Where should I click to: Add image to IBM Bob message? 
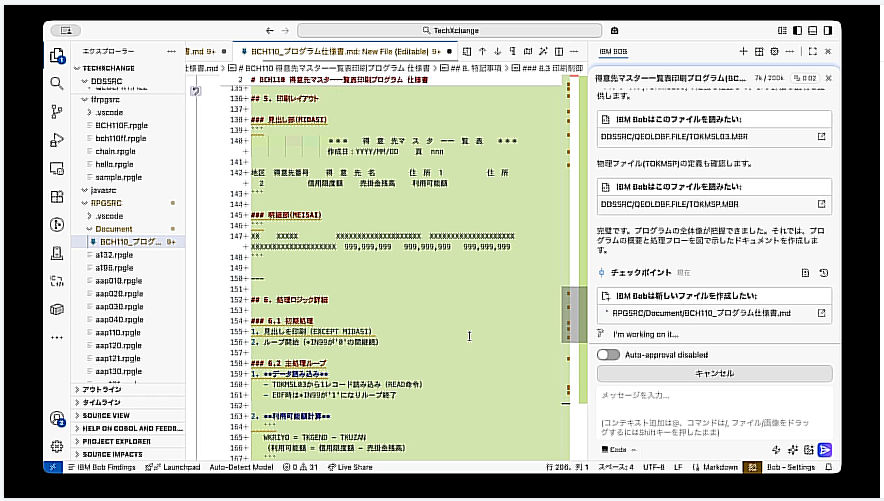(x=809, y=450)
